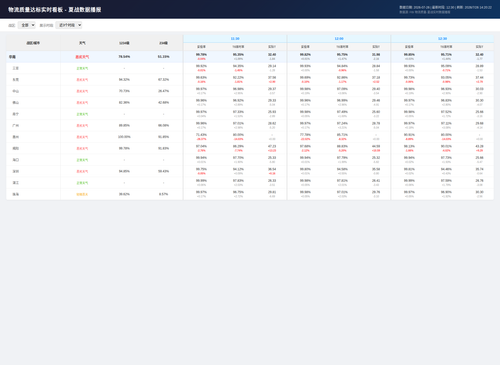The height and width of the screenshot is (365, 500).
Task: Select the 湛江 city row
Action: (x=250, y=183)
